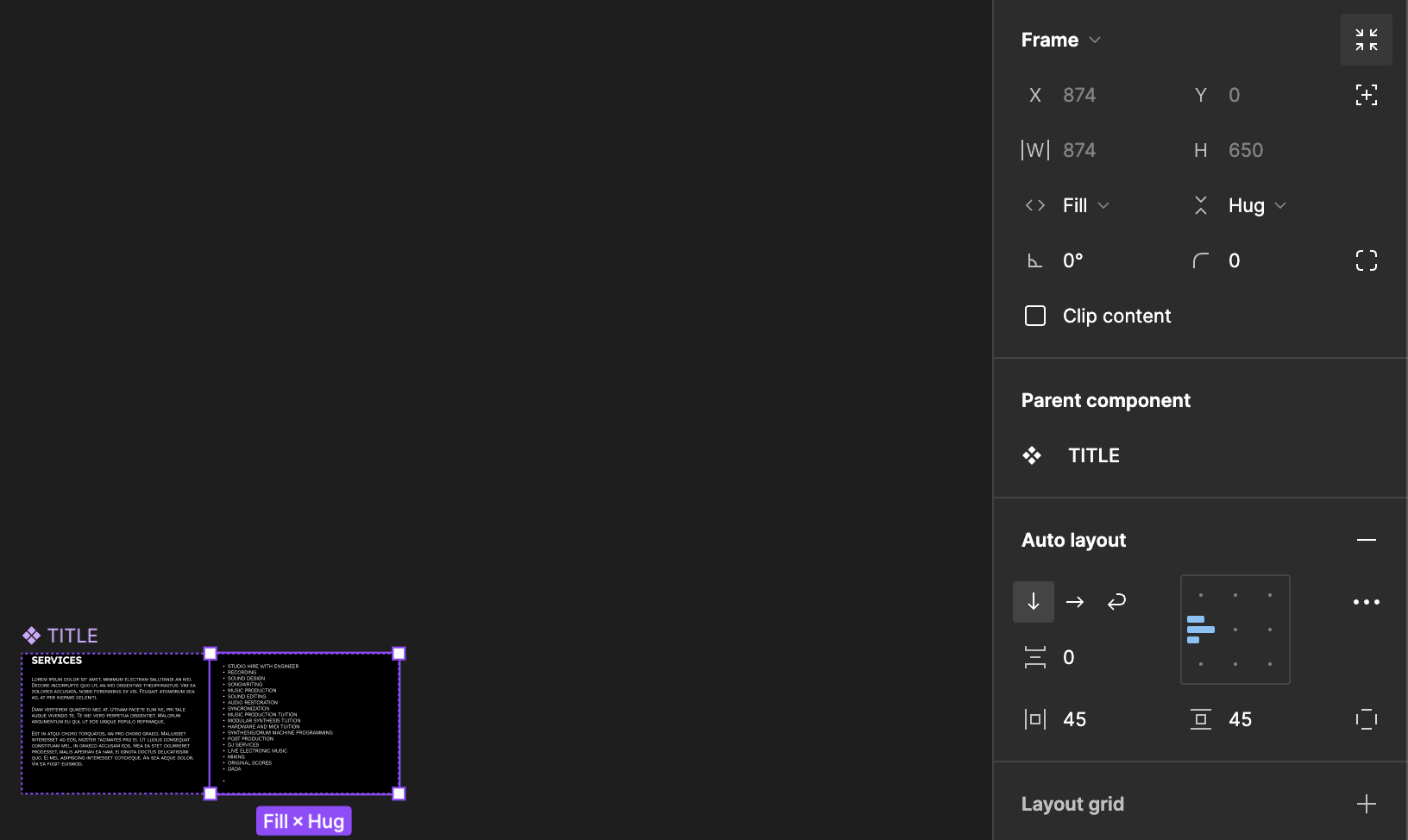This screenshot has width=1408, height=840.
Task: Click the vertical padding icon
Action: pos(1200,719)
